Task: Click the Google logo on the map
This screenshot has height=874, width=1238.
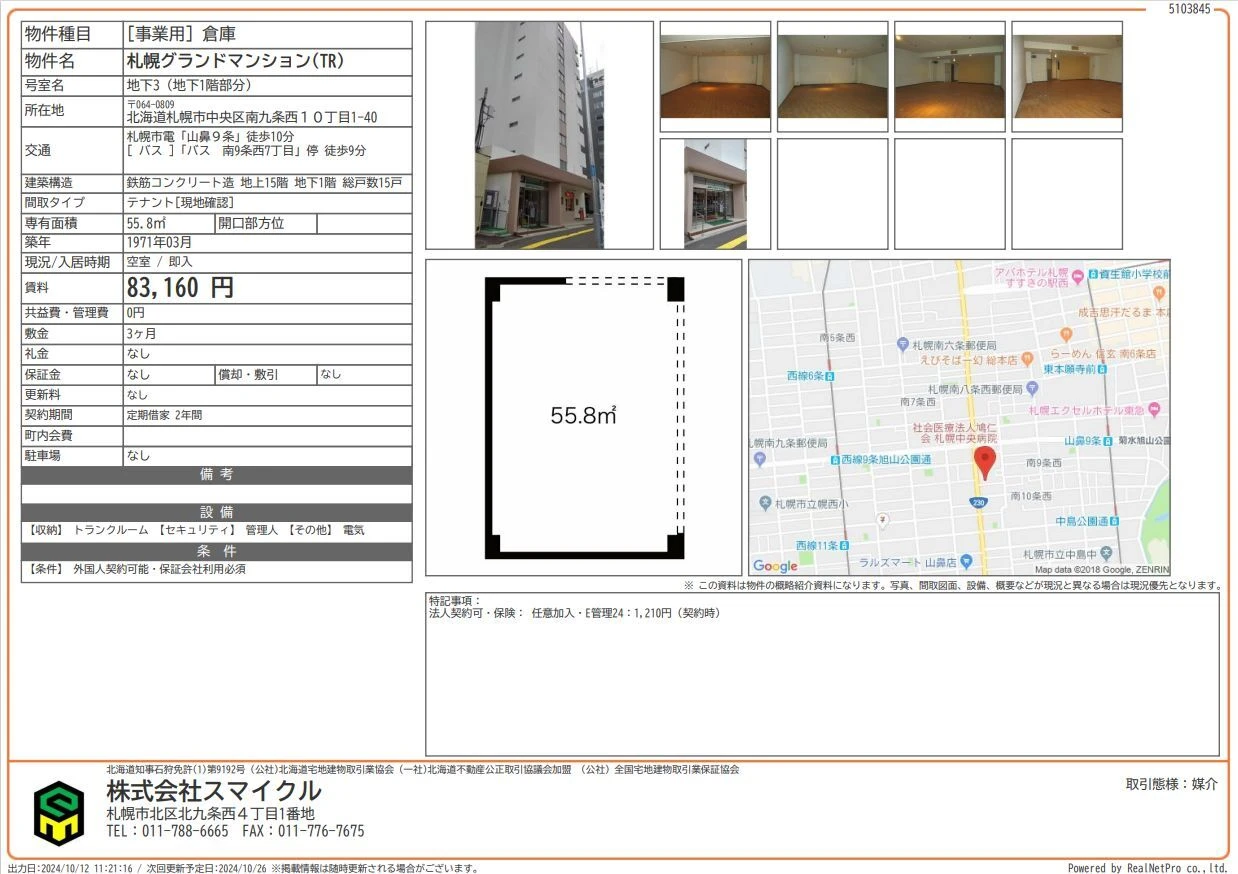Action: click(775, 566)
